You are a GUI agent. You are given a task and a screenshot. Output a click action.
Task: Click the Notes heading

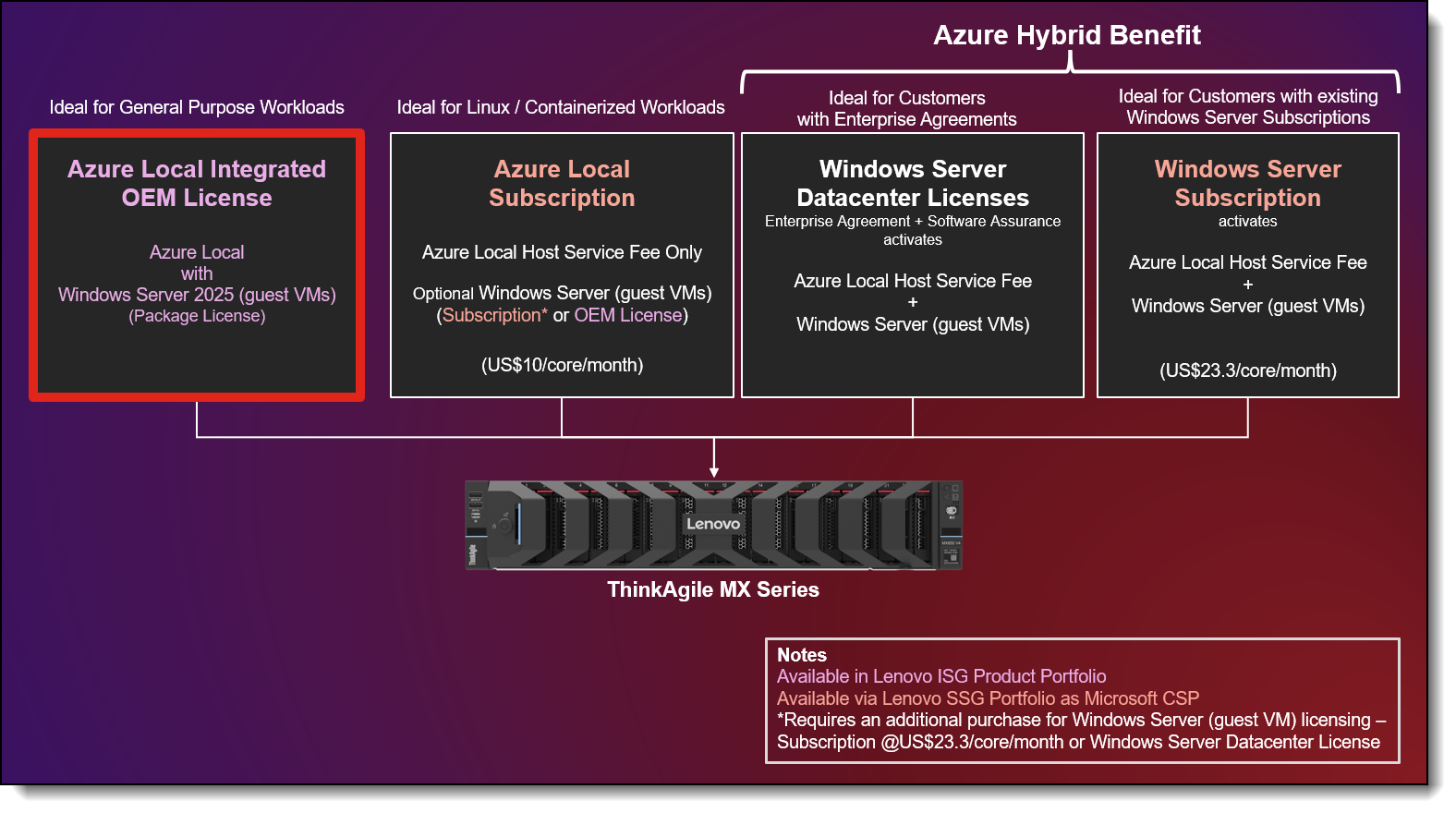[x=801, y=655]
